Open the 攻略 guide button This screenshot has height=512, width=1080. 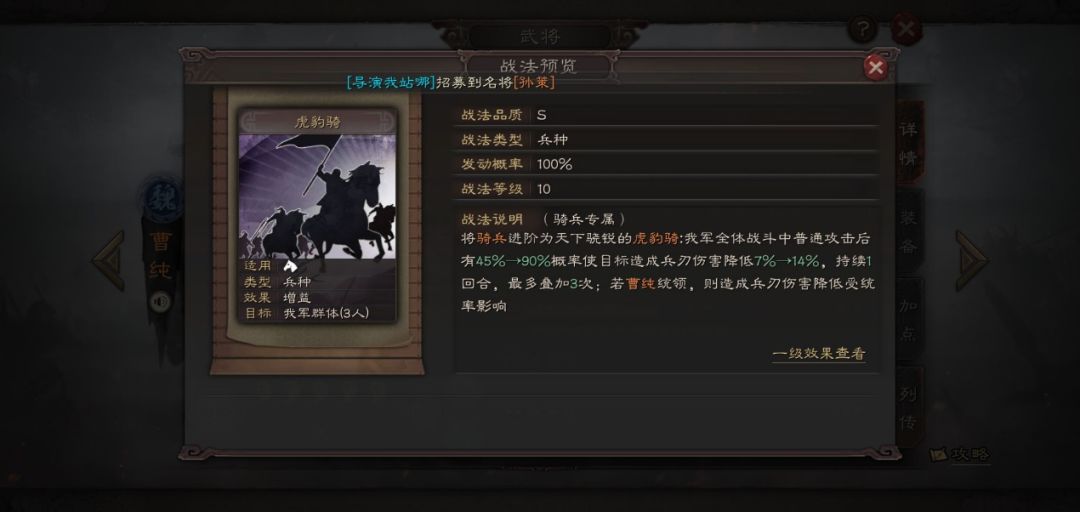pyautogui.click(x=960, y=454)
